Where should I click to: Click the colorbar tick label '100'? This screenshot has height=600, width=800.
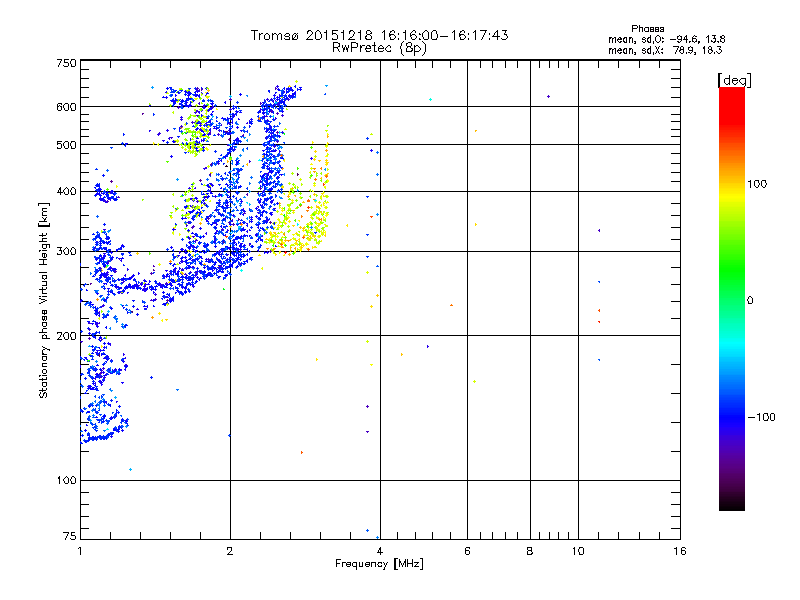[x=757, y=184]
